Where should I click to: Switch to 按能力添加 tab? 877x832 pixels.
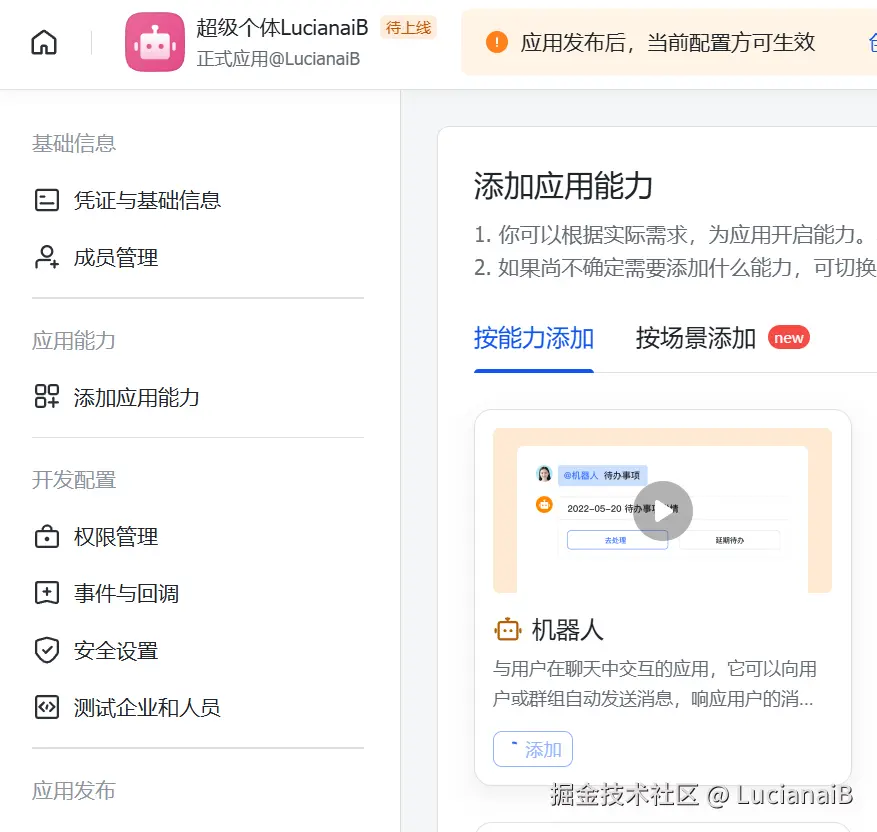tap(534, 338)
